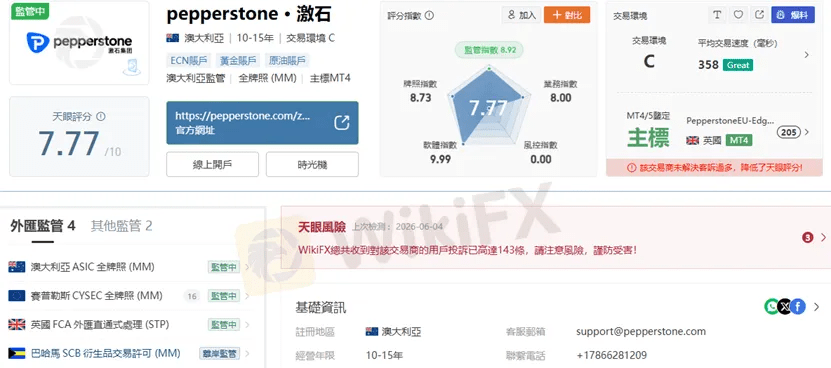Expand chevron on the ASIC row
The width and height of the screenshot is (831, 368).
point(247,267)
